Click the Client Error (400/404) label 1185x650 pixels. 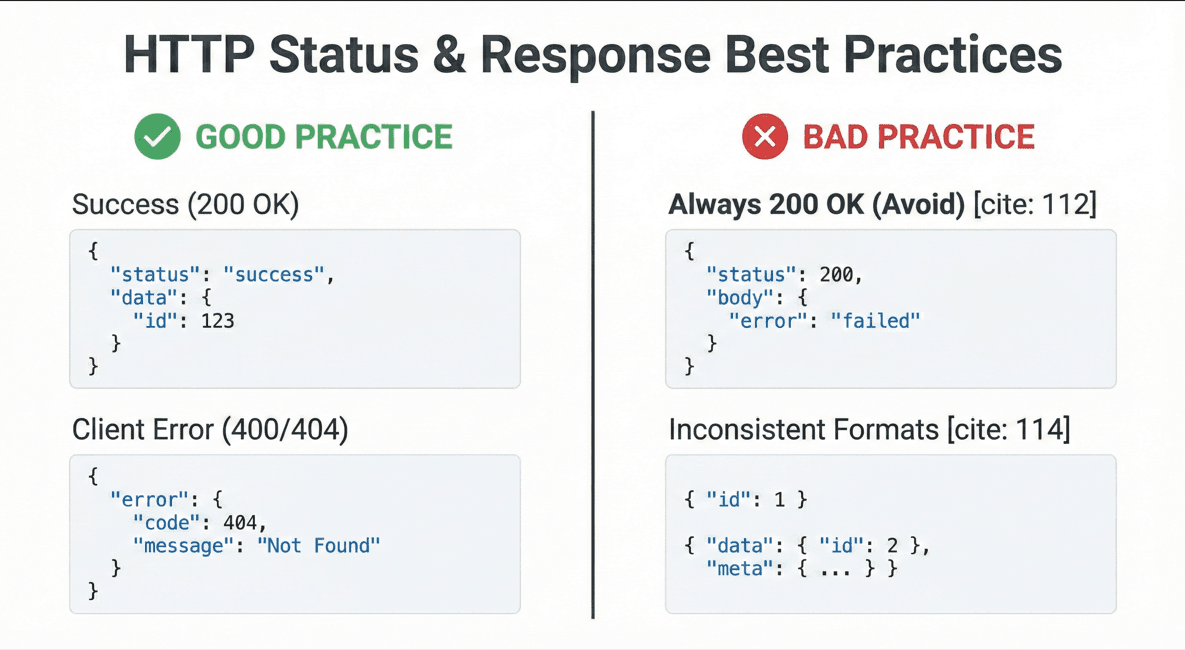click(210, 429)
